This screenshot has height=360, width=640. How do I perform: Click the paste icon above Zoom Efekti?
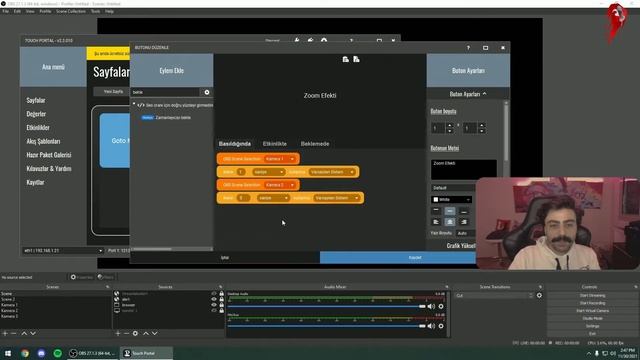[x=356, y=59]
